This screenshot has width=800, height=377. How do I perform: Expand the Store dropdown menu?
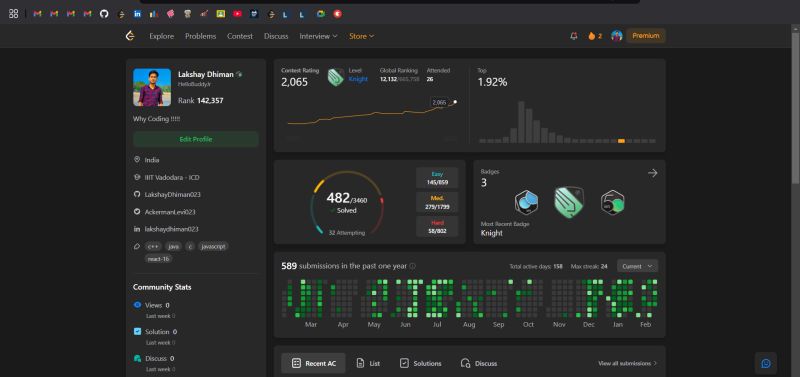(362, 36)
